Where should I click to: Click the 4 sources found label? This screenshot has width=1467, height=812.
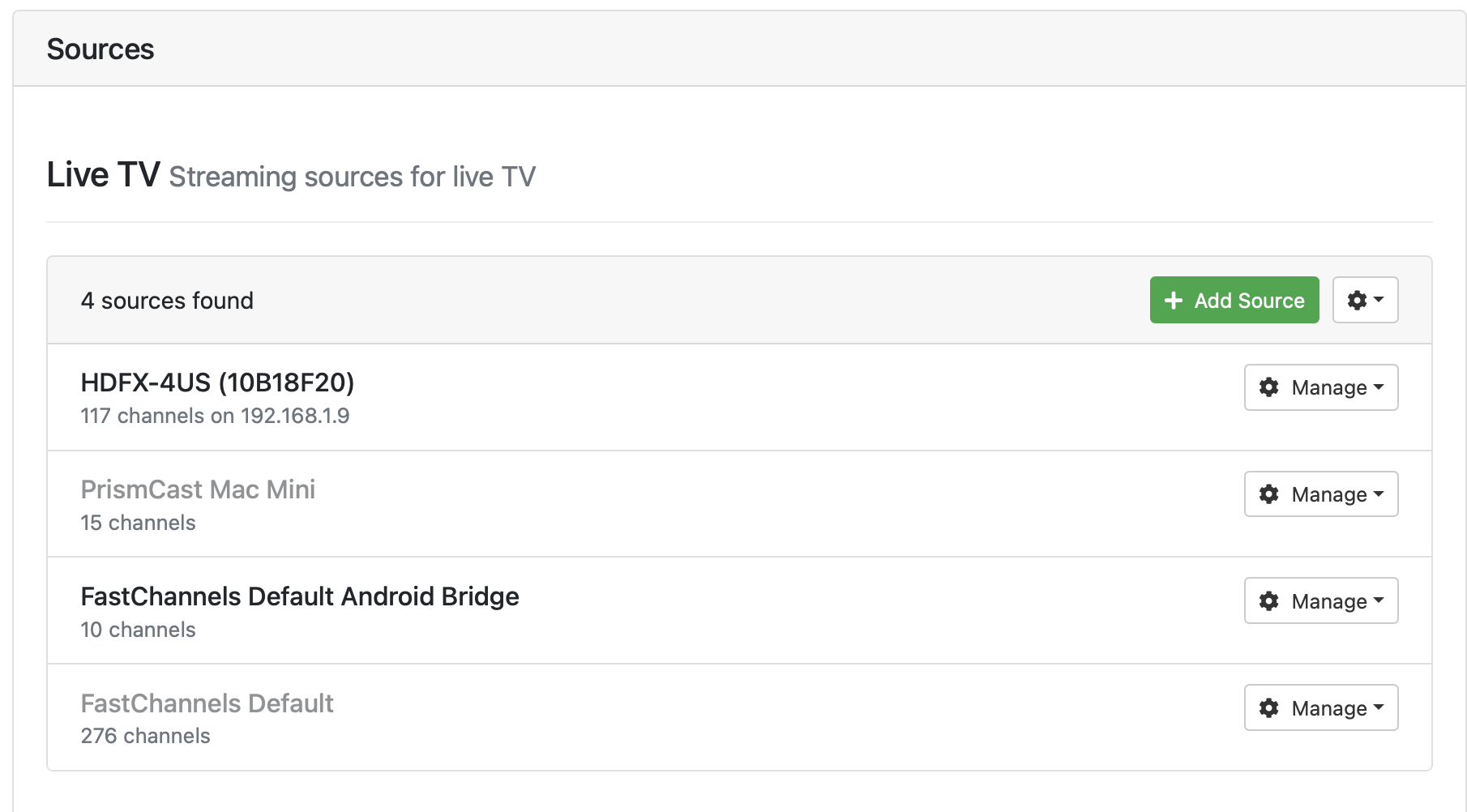[167, 301]
